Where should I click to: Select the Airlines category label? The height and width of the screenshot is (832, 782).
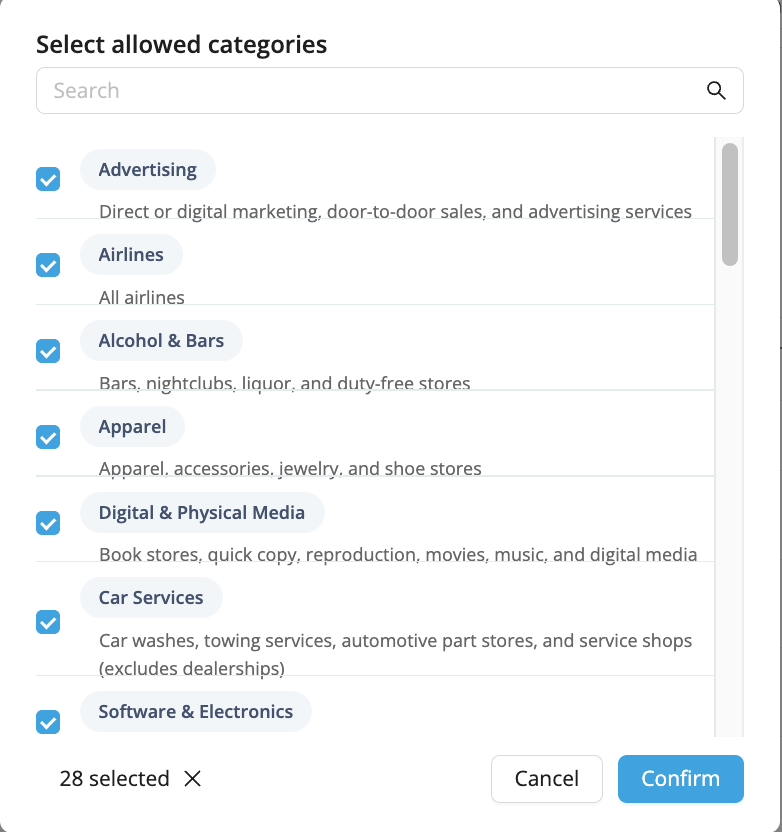click(x=131, y=254)
